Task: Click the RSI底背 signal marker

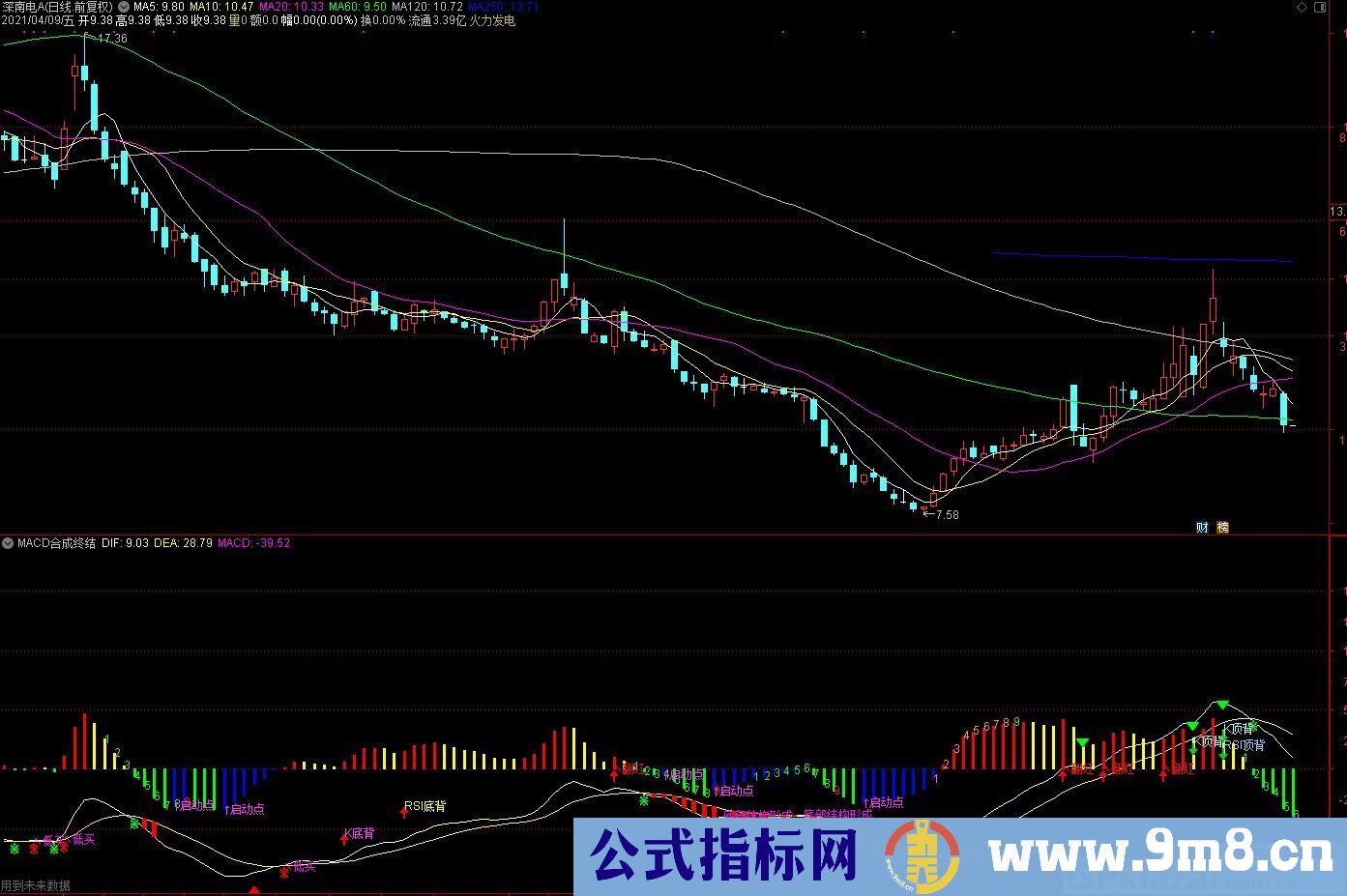Action: coord(425,805)
